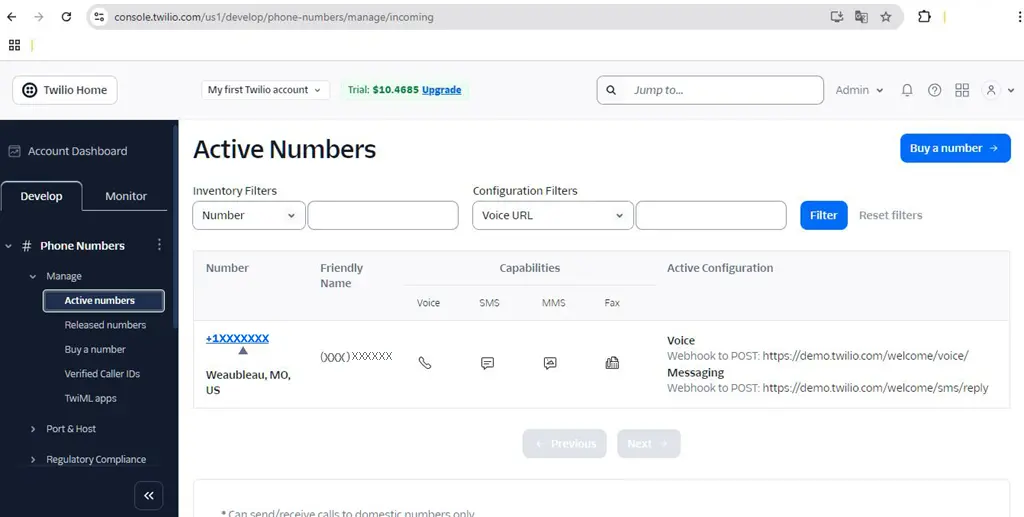Click Reset filters
The image size is (1024, 517).
click(x=890, y=215)
